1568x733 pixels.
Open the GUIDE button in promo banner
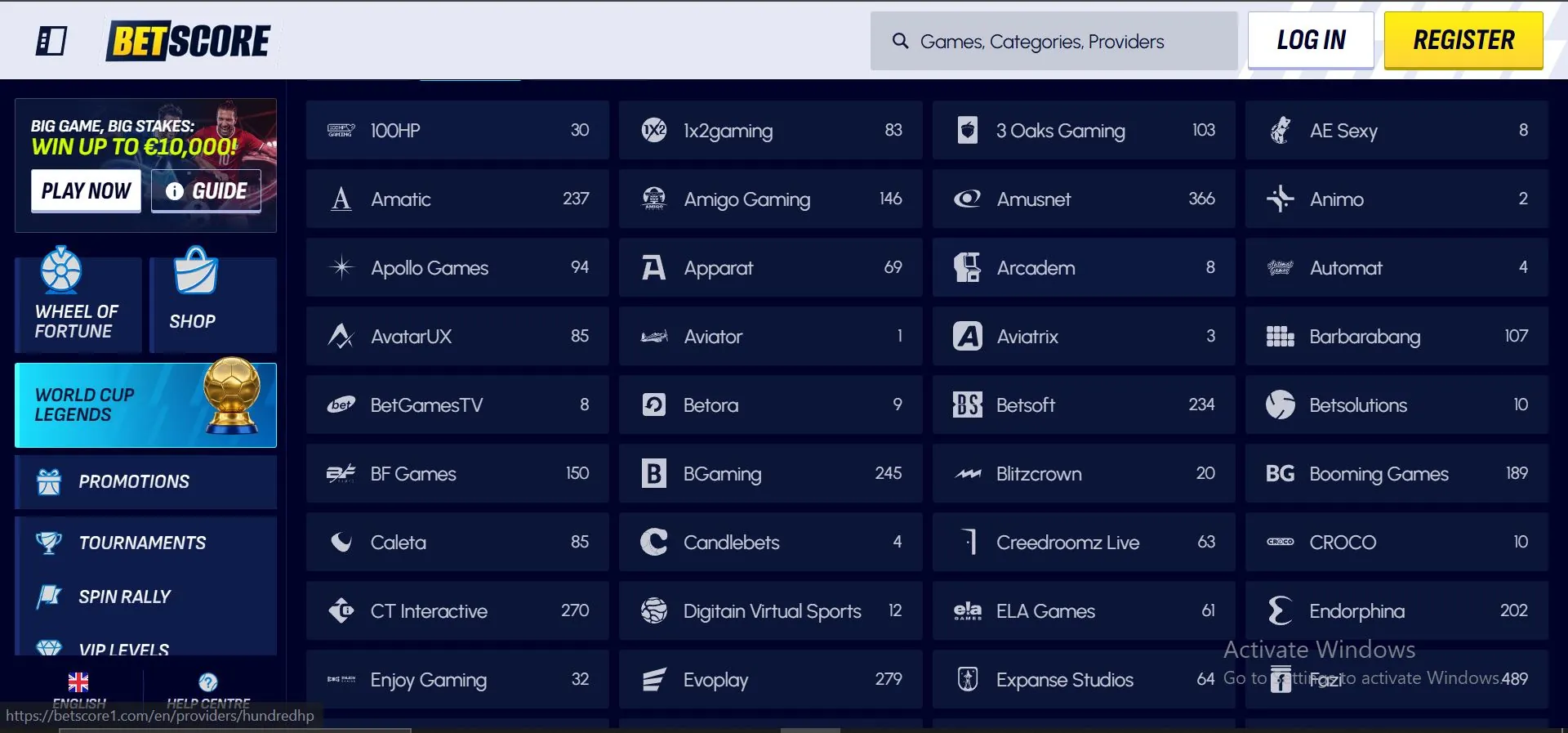(206, 191)
